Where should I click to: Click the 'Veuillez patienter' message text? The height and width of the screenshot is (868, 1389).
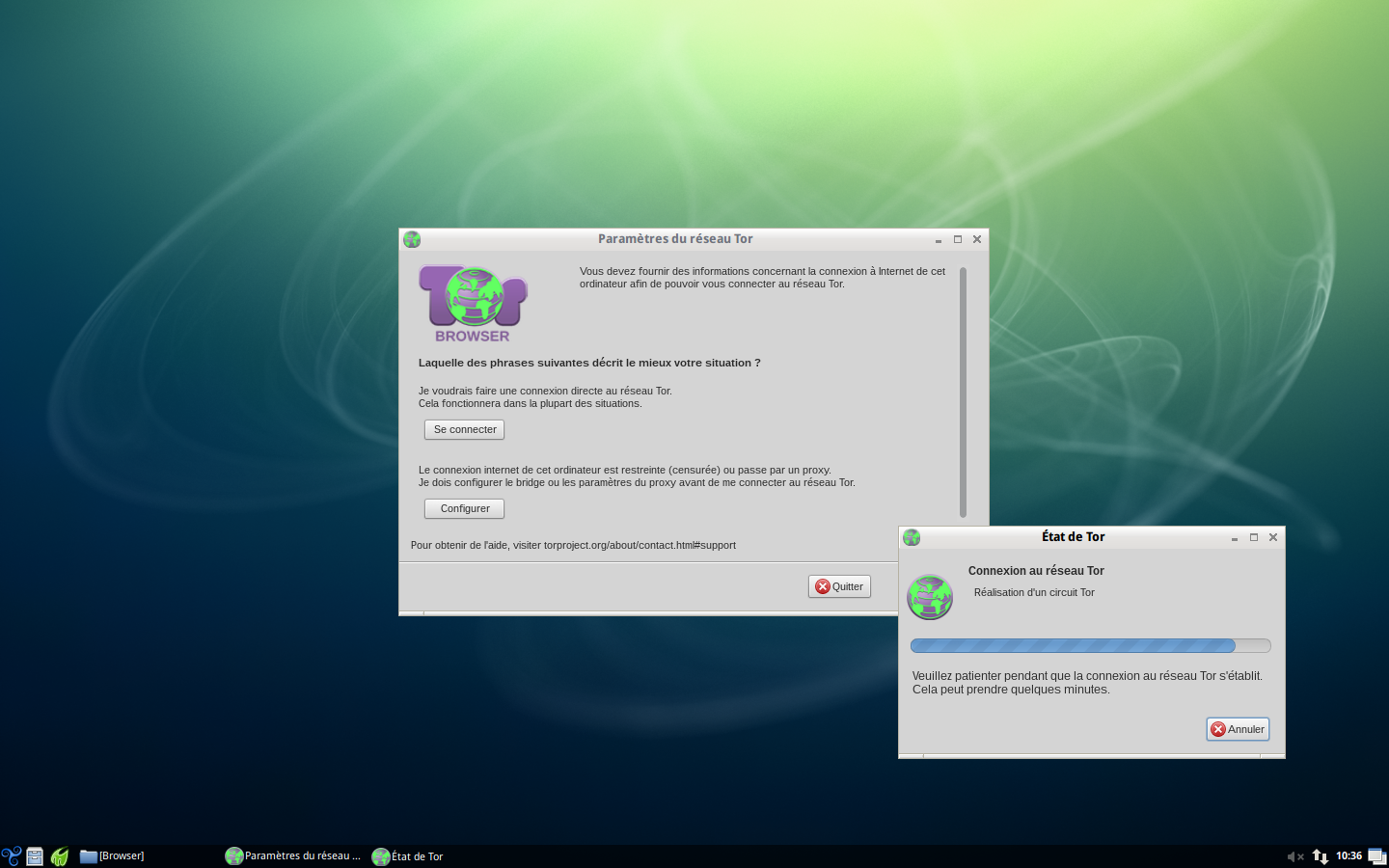(1087, 683)
